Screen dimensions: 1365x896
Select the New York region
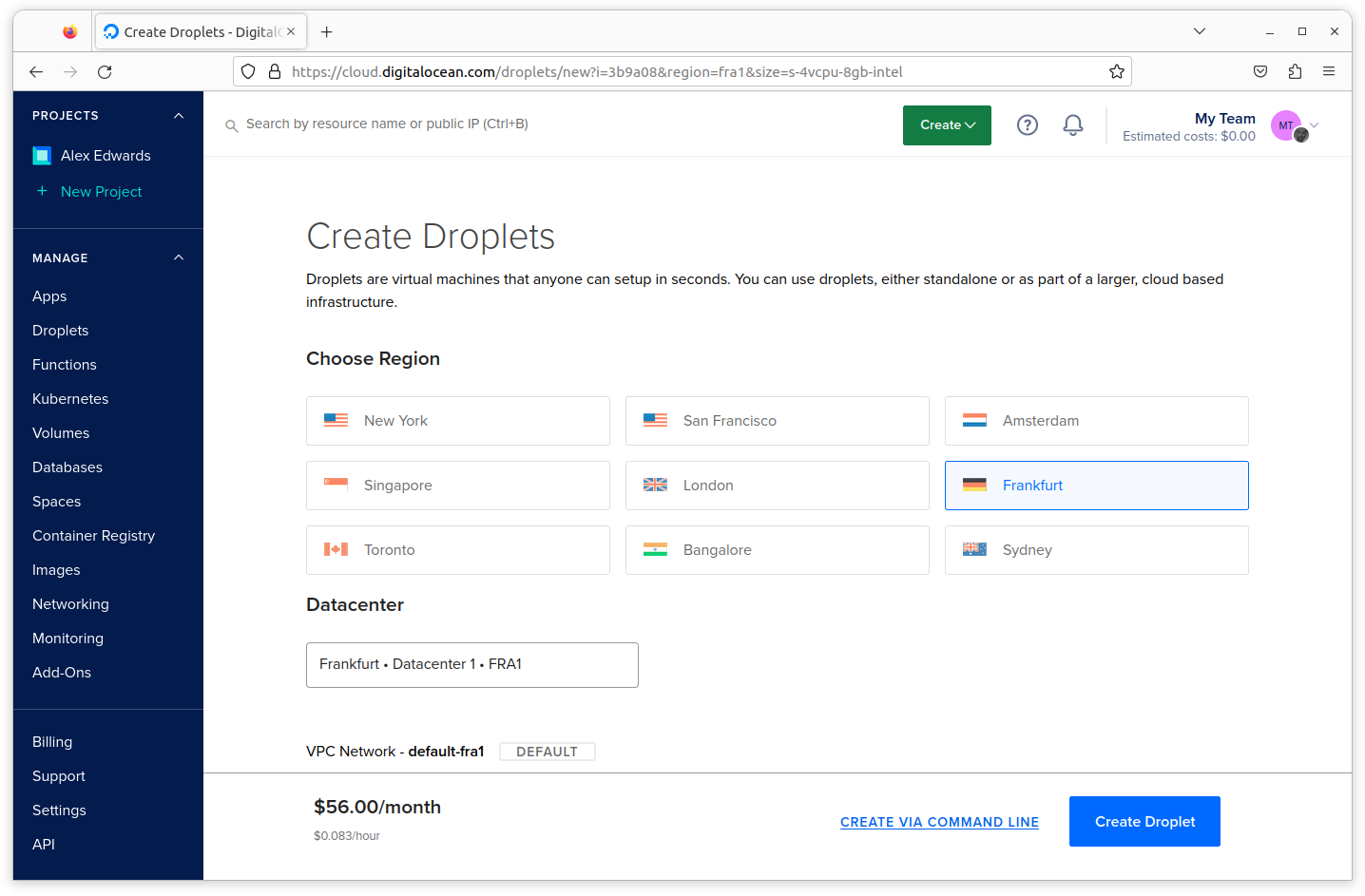pyautogui.click(x=457, y=421)
